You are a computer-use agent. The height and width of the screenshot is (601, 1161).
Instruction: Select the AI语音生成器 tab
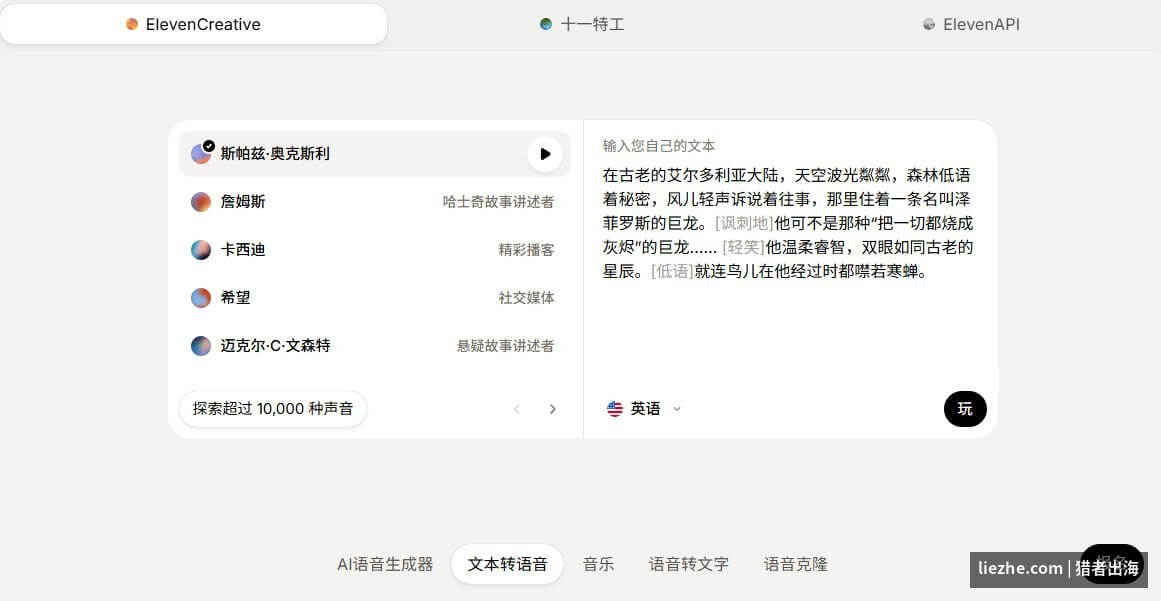385,565
